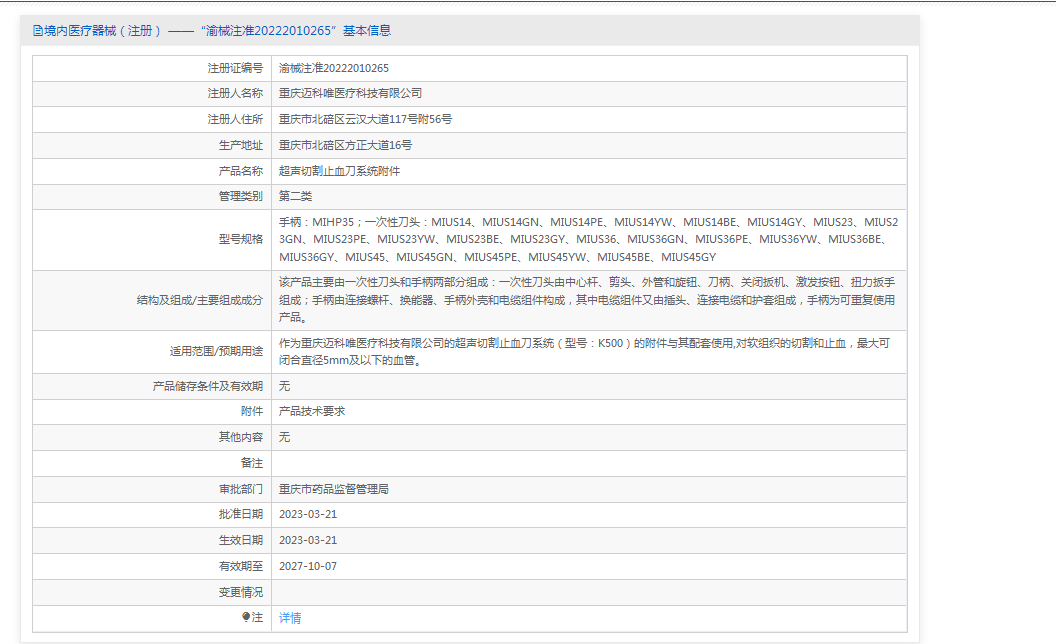
Task: Open the 详情 link in the 注 row
Action: (x=290, y=618)
